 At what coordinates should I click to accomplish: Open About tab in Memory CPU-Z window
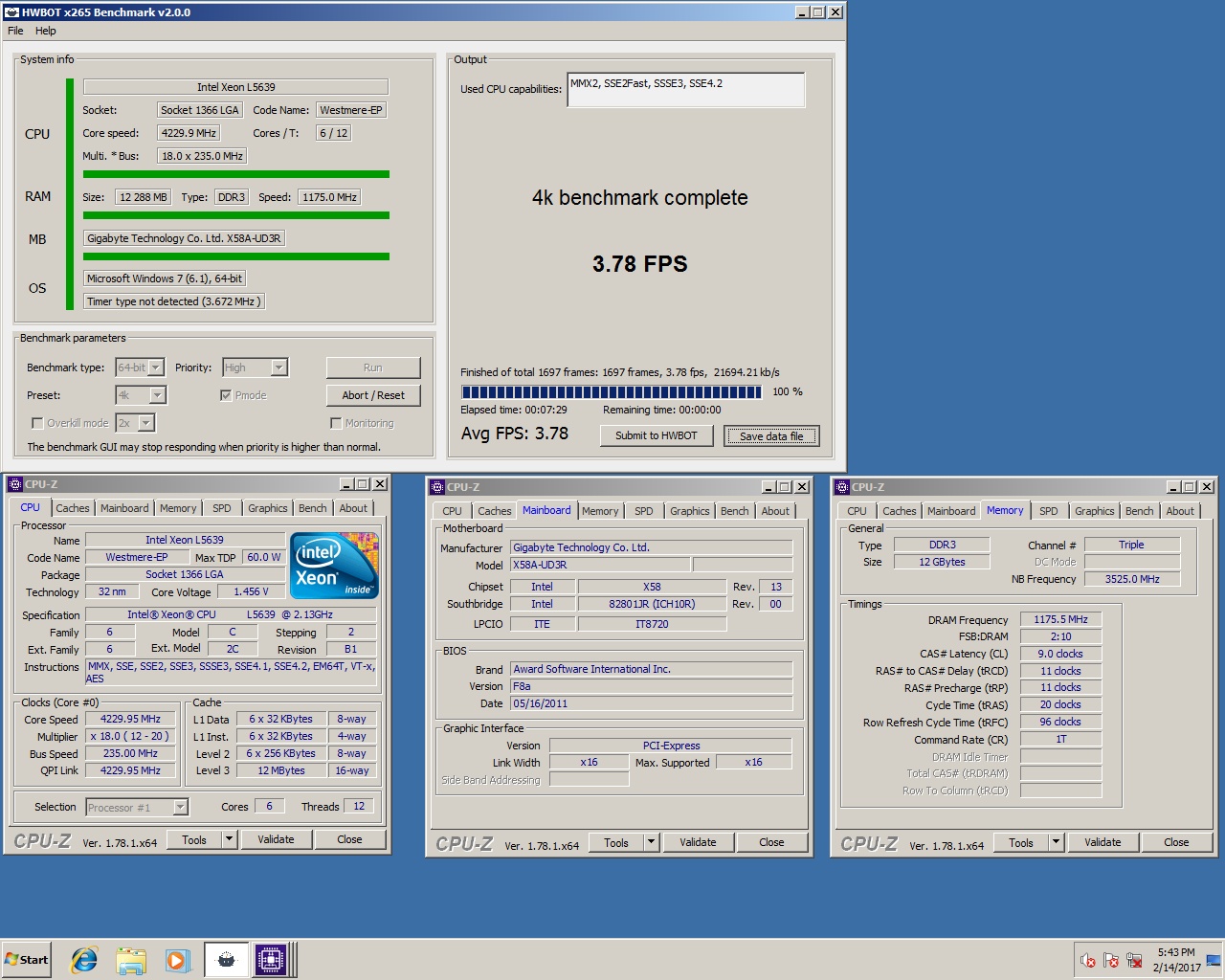pyautogui.click(x=1180, y=511)
